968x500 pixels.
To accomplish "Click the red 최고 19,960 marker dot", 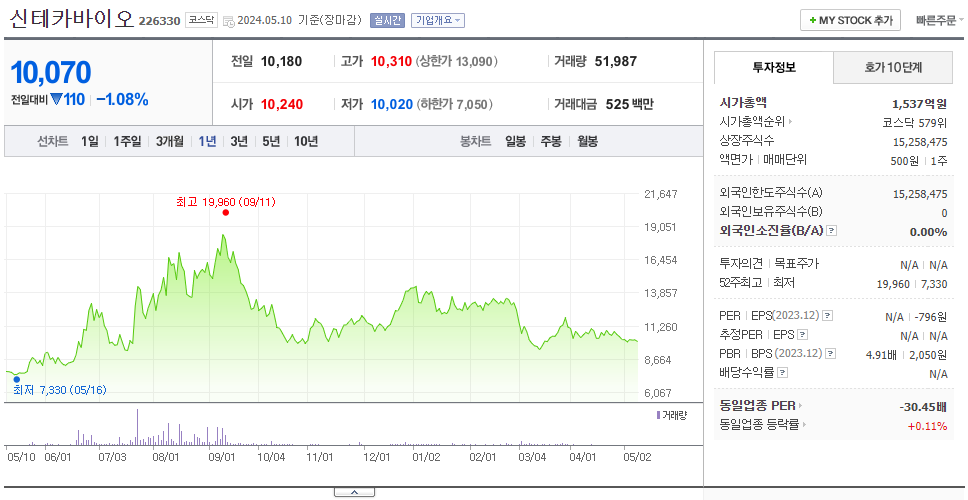I will pos(226,212).
